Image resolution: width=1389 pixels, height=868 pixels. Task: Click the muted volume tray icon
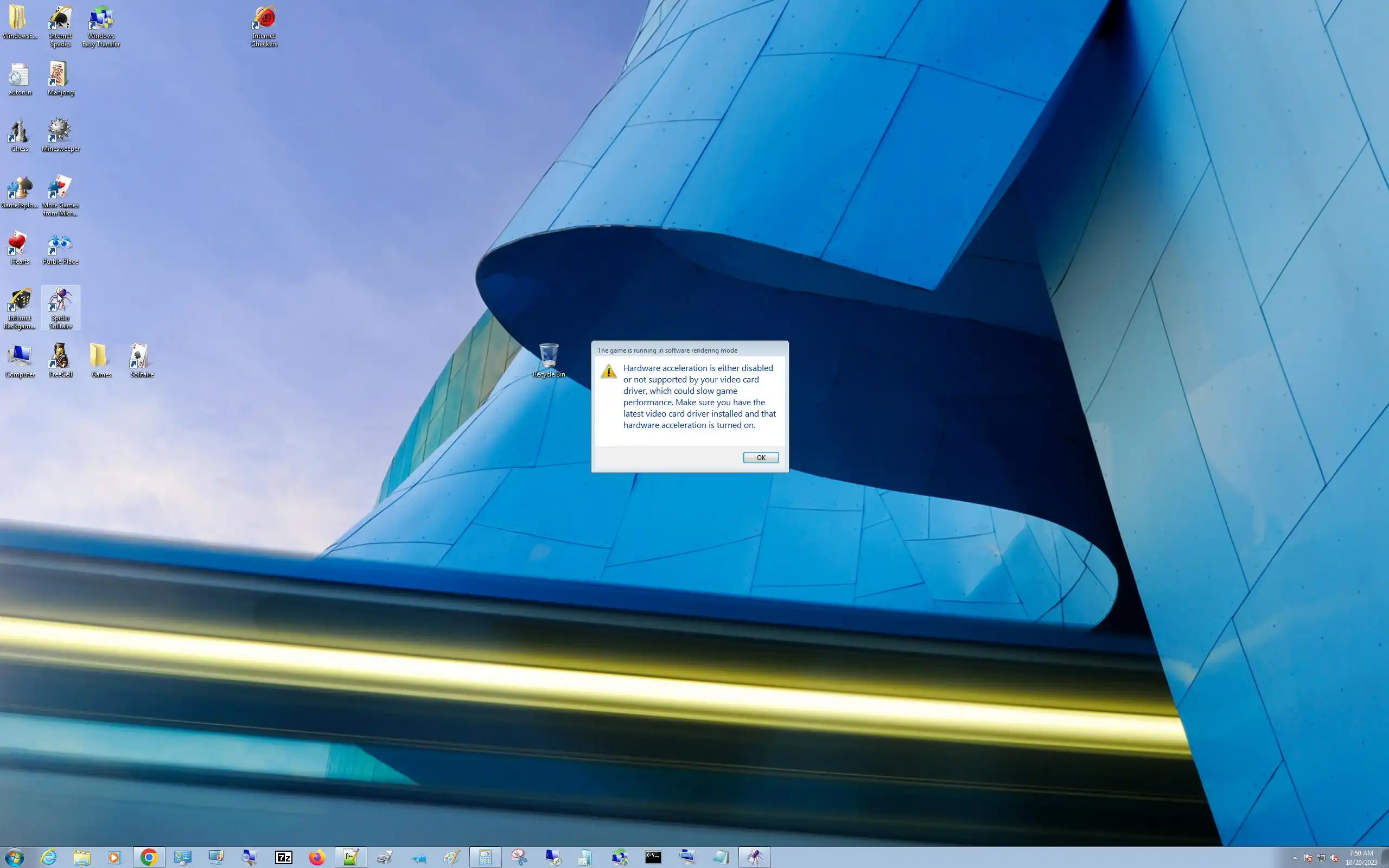1334,858
